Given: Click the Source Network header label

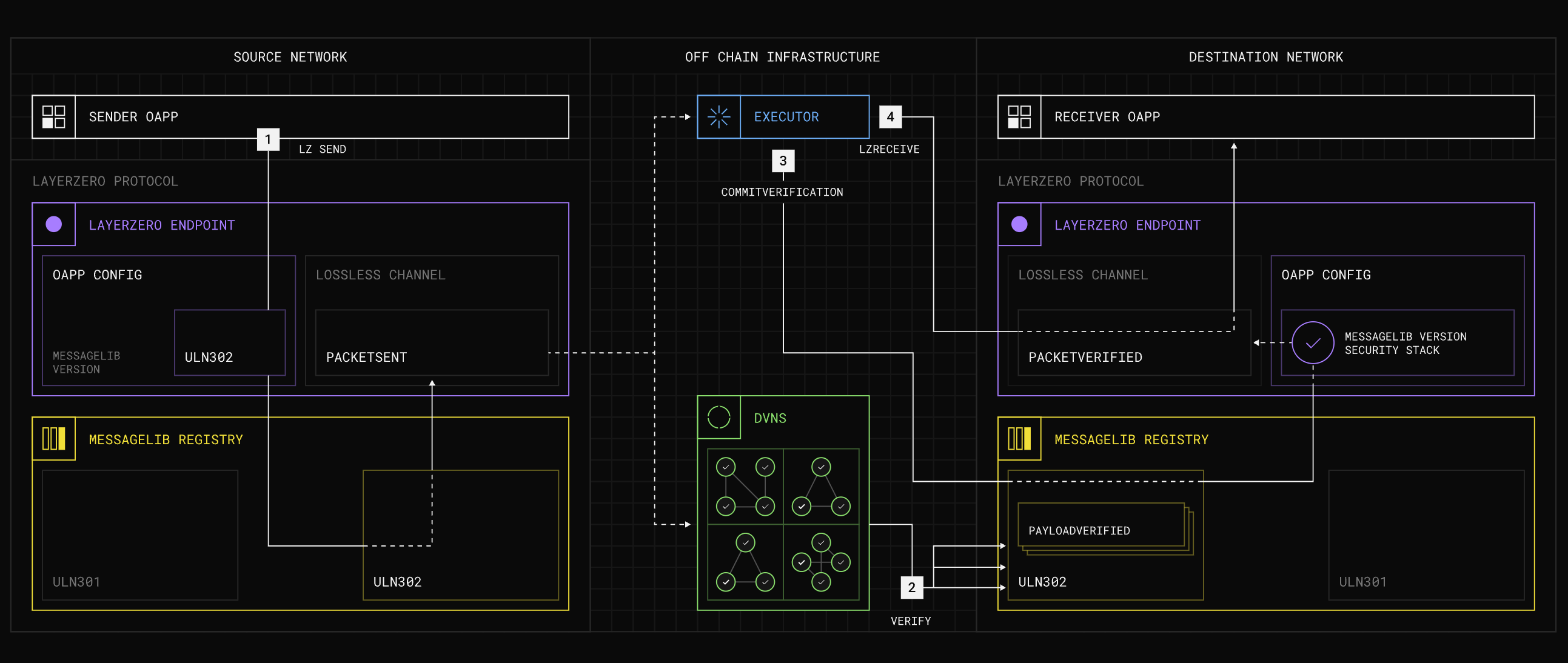Looking at the screenshot, I should pyautogui.click(x=290, y=57).
